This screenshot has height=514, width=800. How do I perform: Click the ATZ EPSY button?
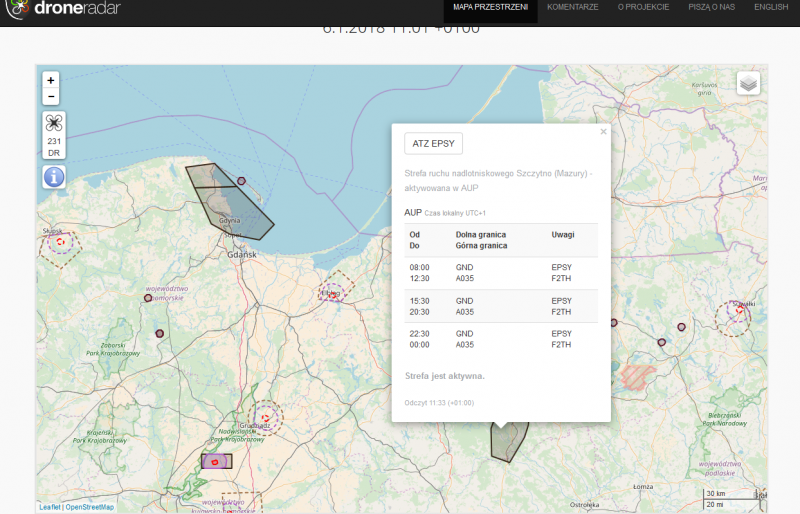point(433,144)
